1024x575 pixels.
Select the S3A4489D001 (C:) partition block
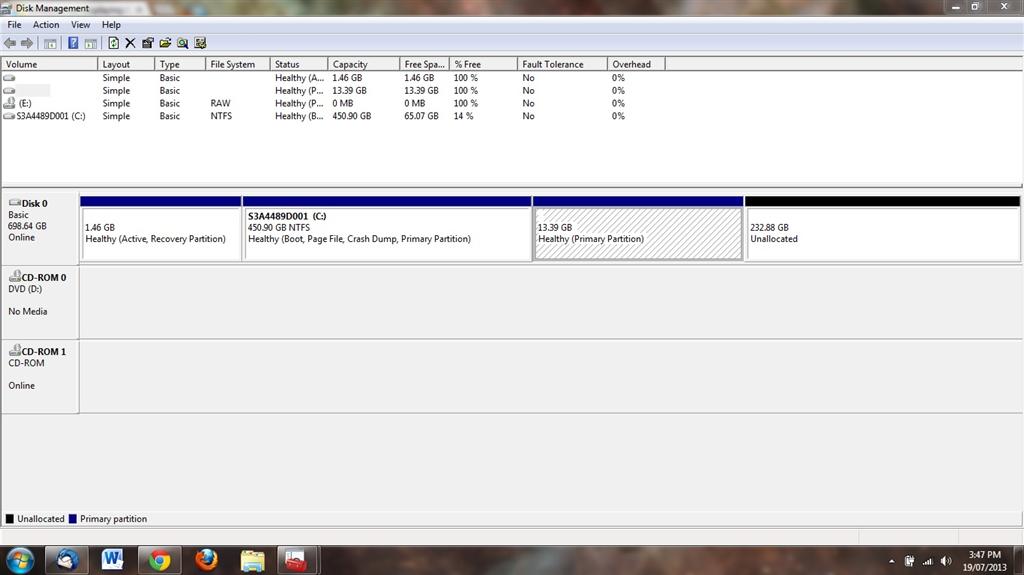pyautogui.click(x=387, y=229)
